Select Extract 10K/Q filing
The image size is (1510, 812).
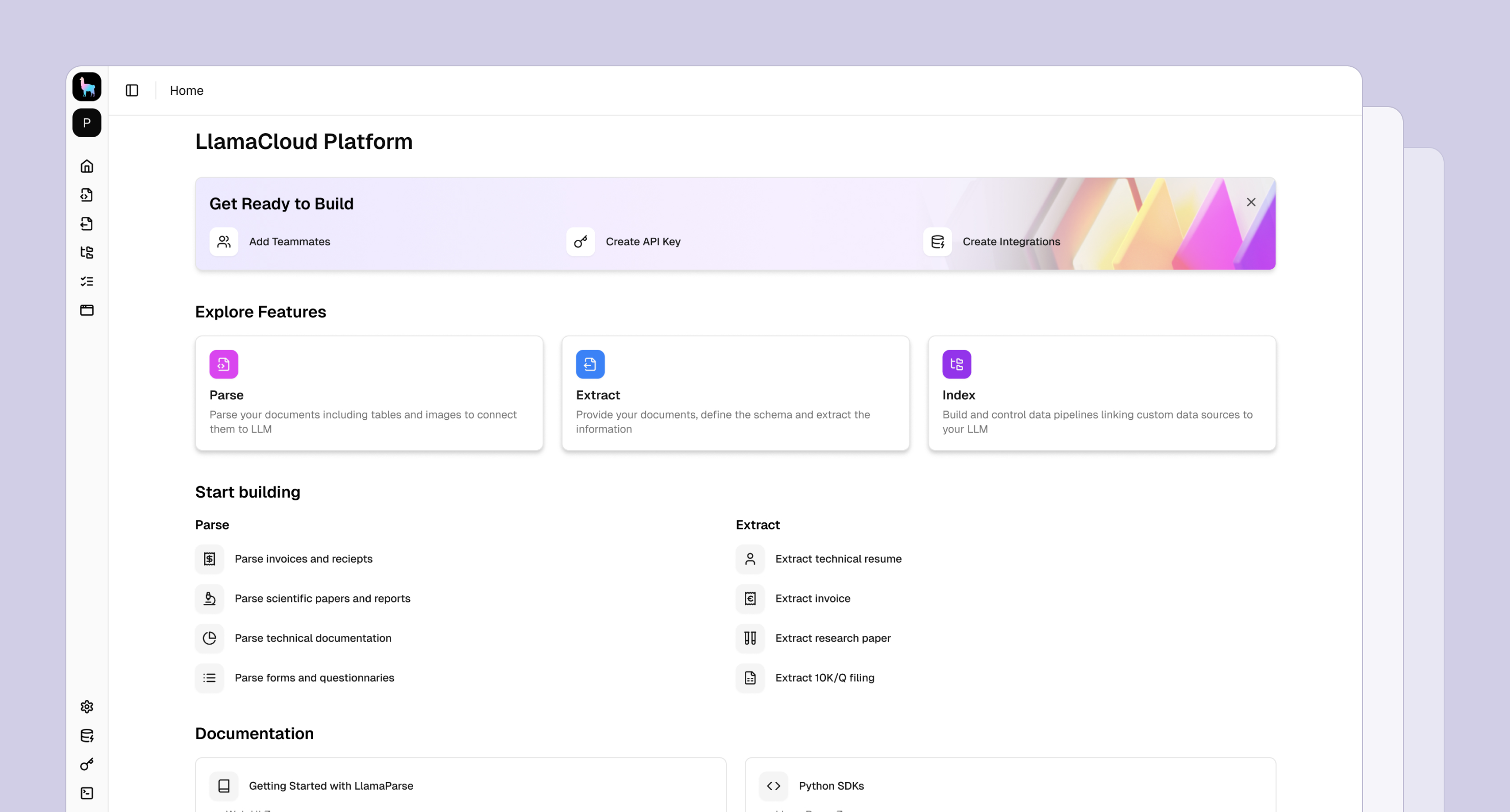(x=825, y=678)
